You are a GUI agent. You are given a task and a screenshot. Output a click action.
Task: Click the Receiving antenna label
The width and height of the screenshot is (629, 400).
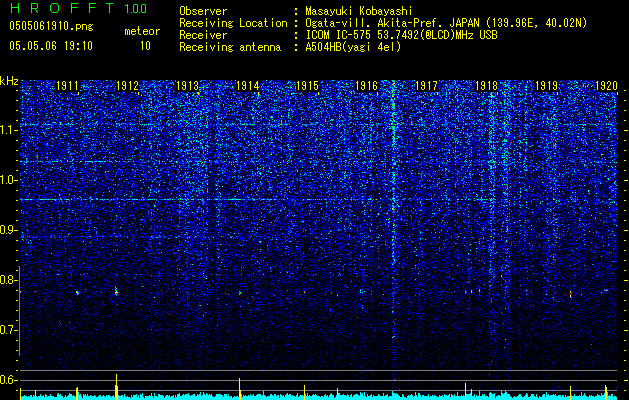click(230, 47)
